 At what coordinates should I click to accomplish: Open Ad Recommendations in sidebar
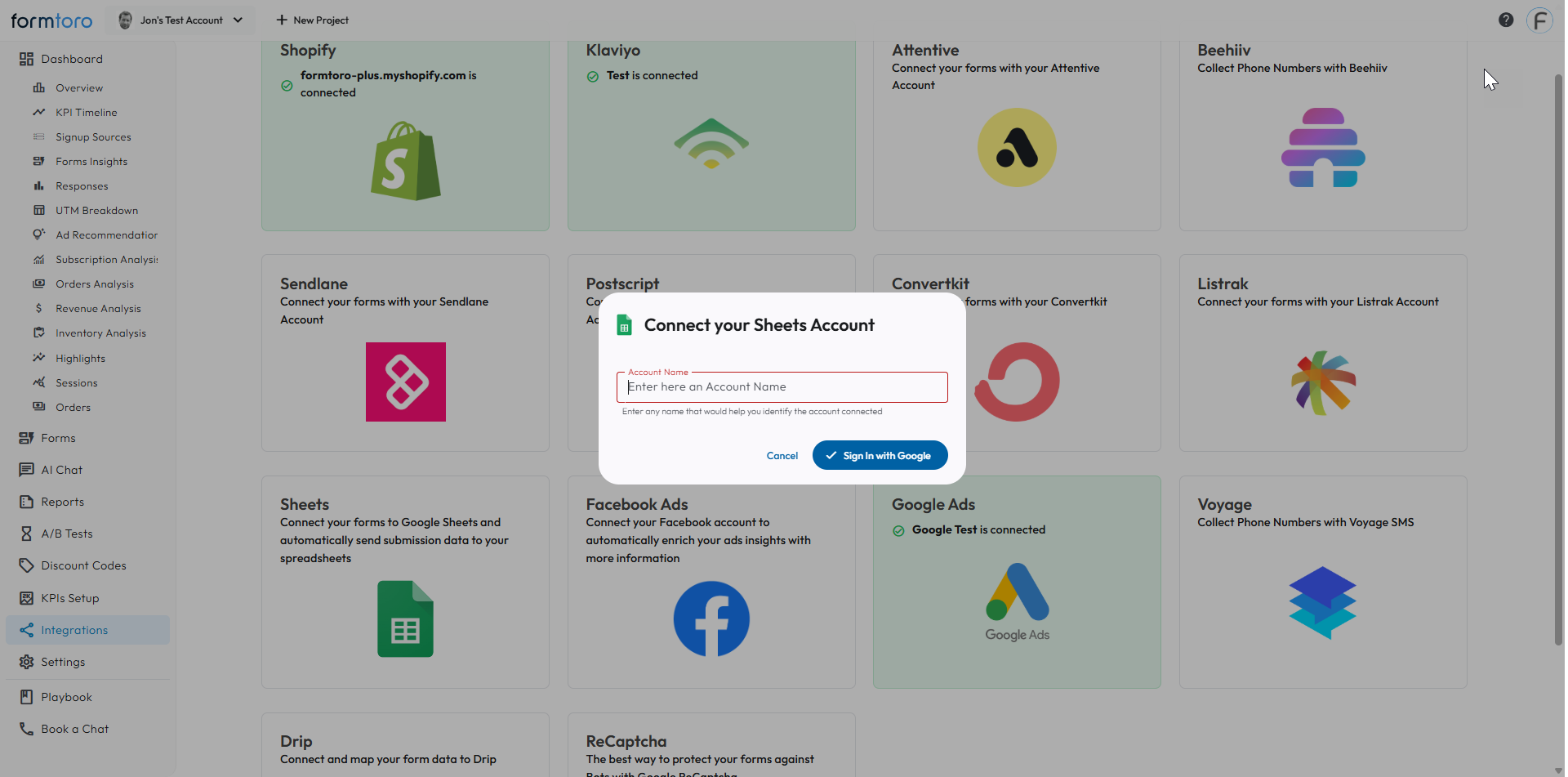coord(106,235)
